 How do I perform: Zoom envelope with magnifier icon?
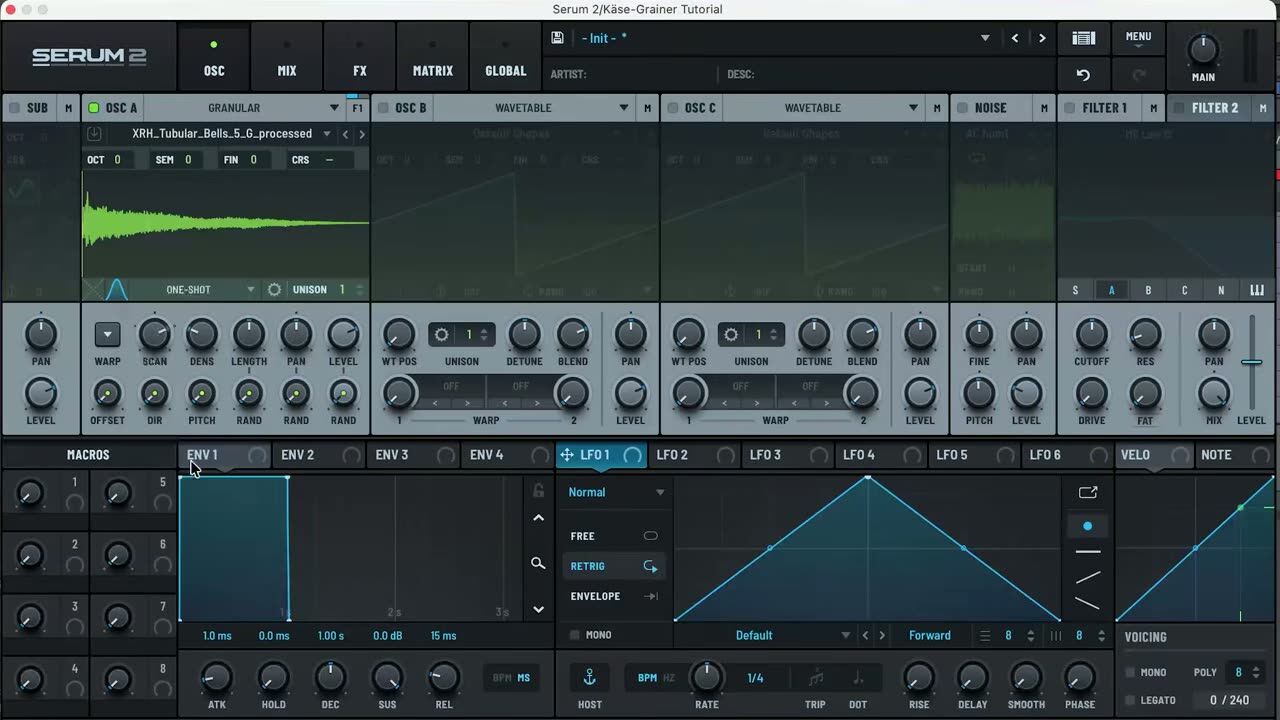(x=538, y=564)
